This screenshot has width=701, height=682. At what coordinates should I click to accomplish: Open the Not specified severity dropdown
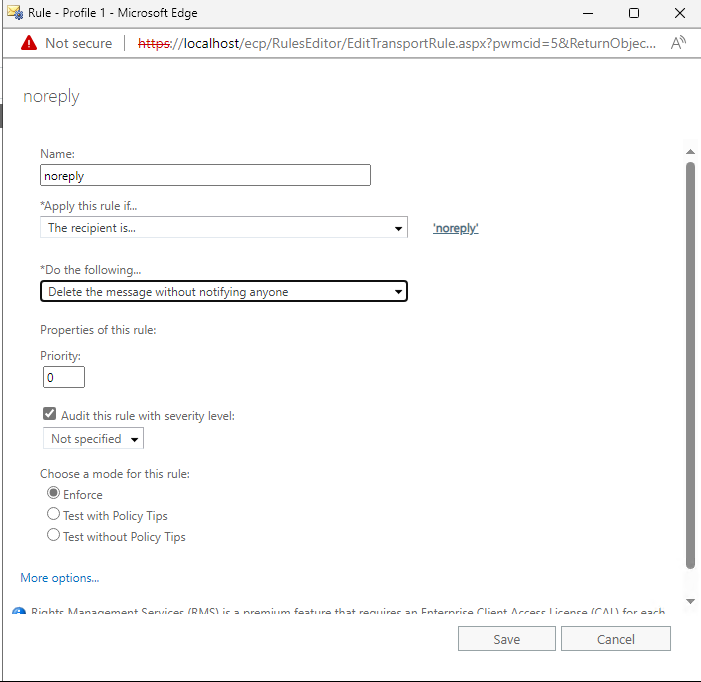pos(94,439)
